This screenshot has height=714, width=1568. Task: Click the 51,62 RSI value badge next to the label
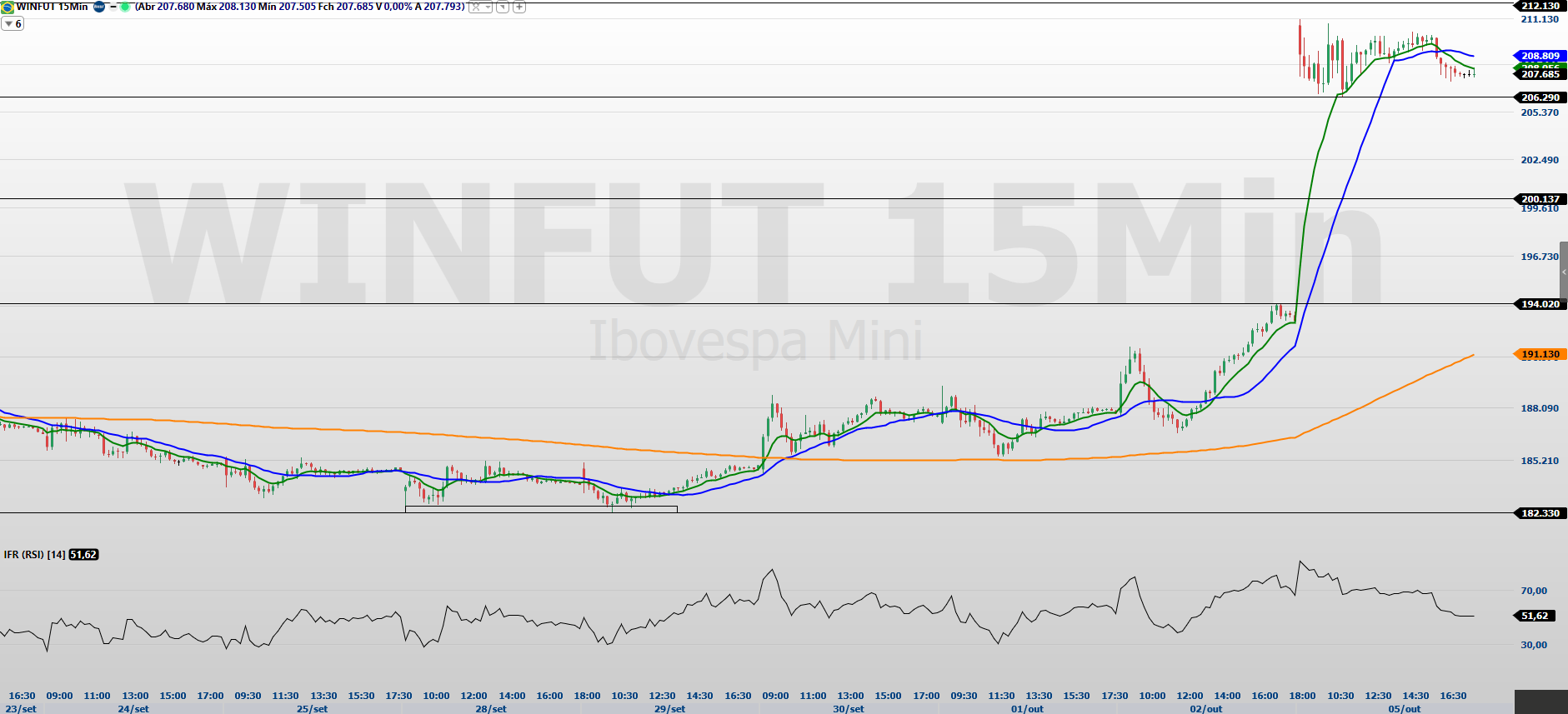(83, 554)
